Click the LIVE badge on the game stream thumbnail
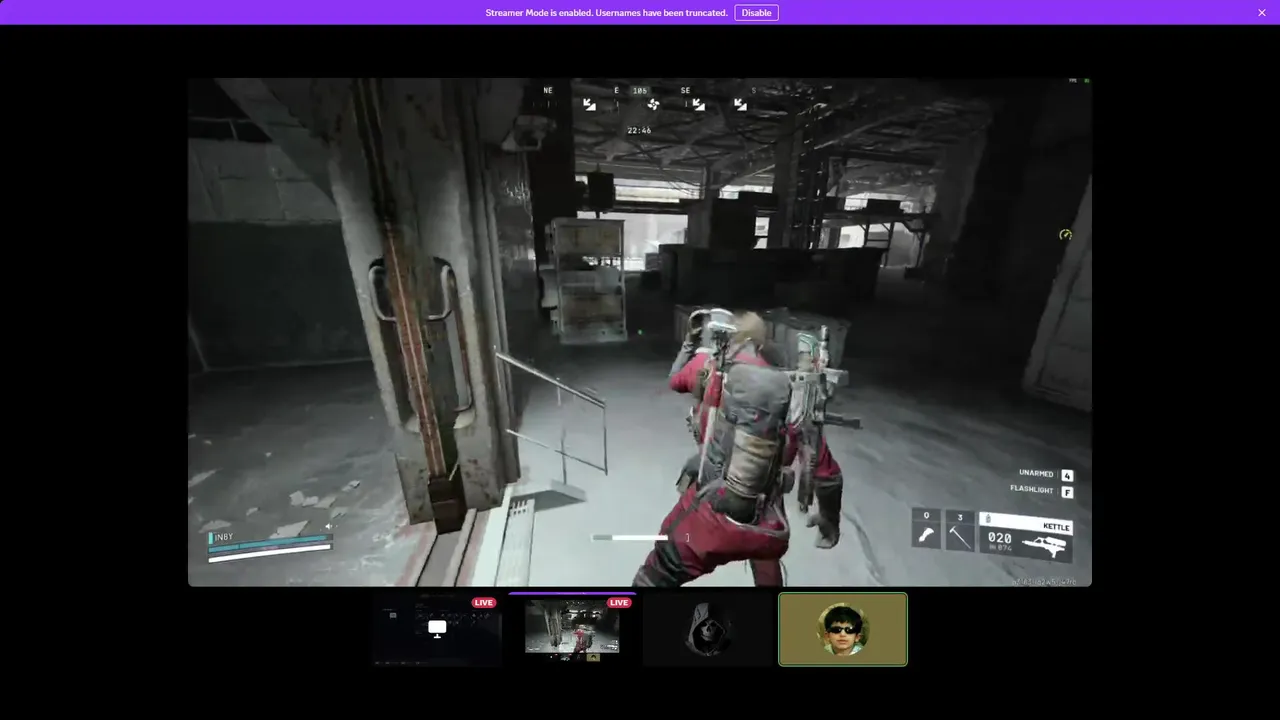 pos(619,603)
